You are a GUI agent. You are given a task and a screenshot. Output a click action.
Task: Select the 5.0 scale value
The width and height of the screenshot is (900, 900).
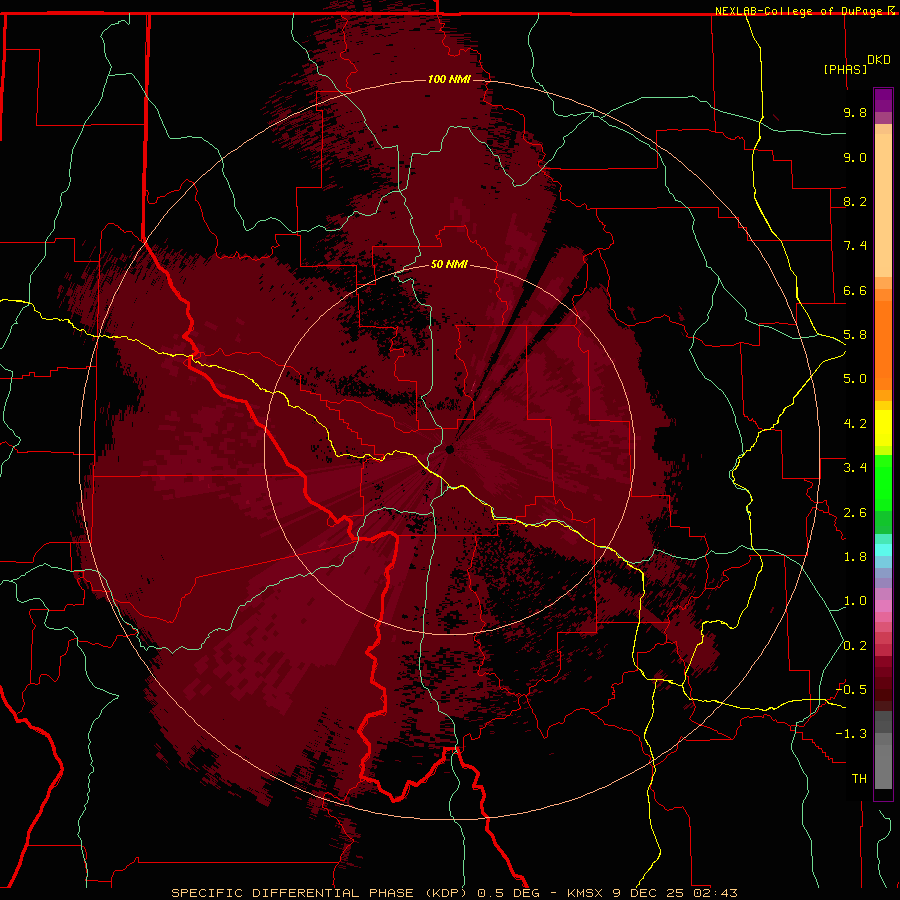(x=855, y=379)
